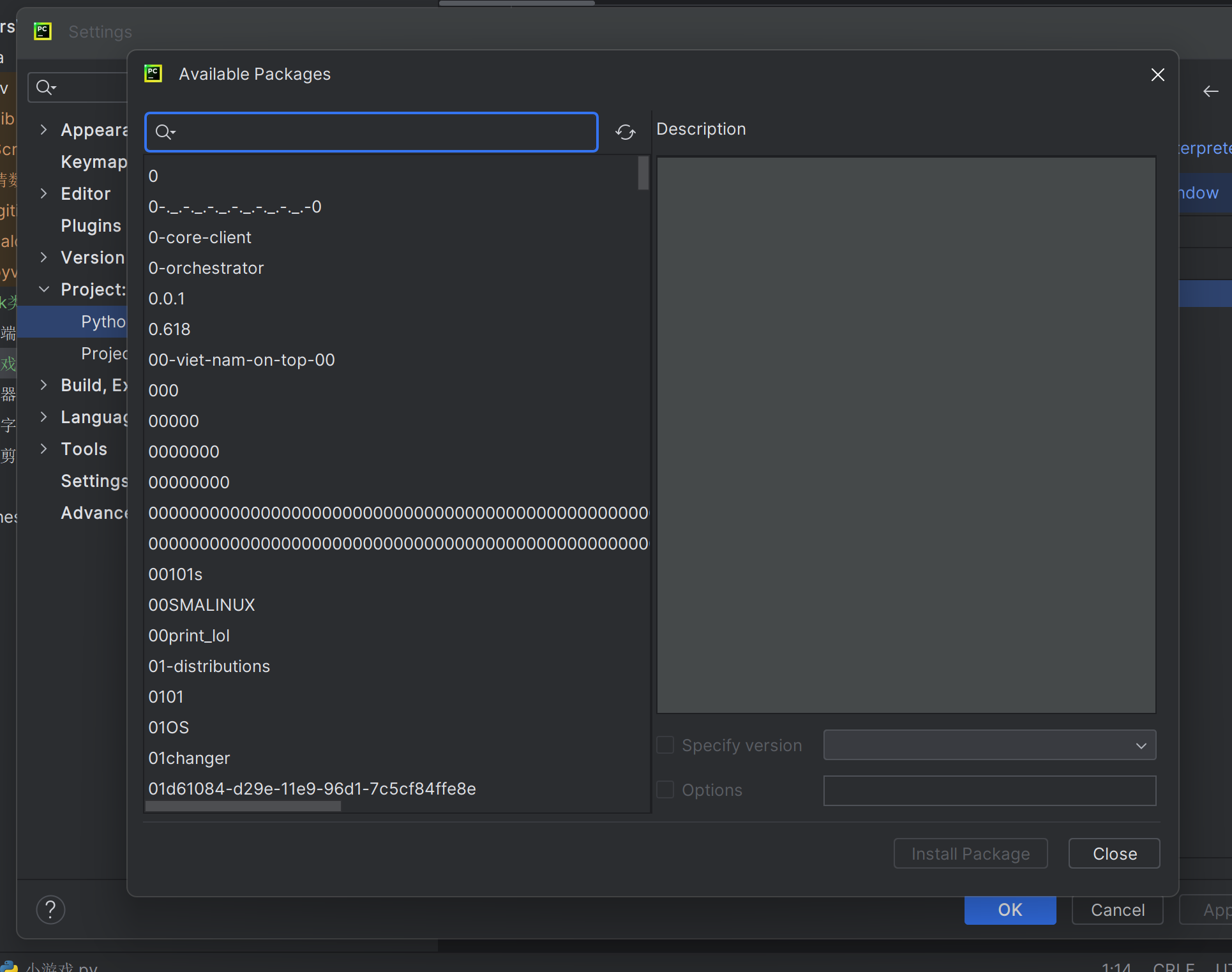The image size is (1232, 972).
Task: Click OK in the Settings window
Action: pyautogui.click(x=1010, y=909)
